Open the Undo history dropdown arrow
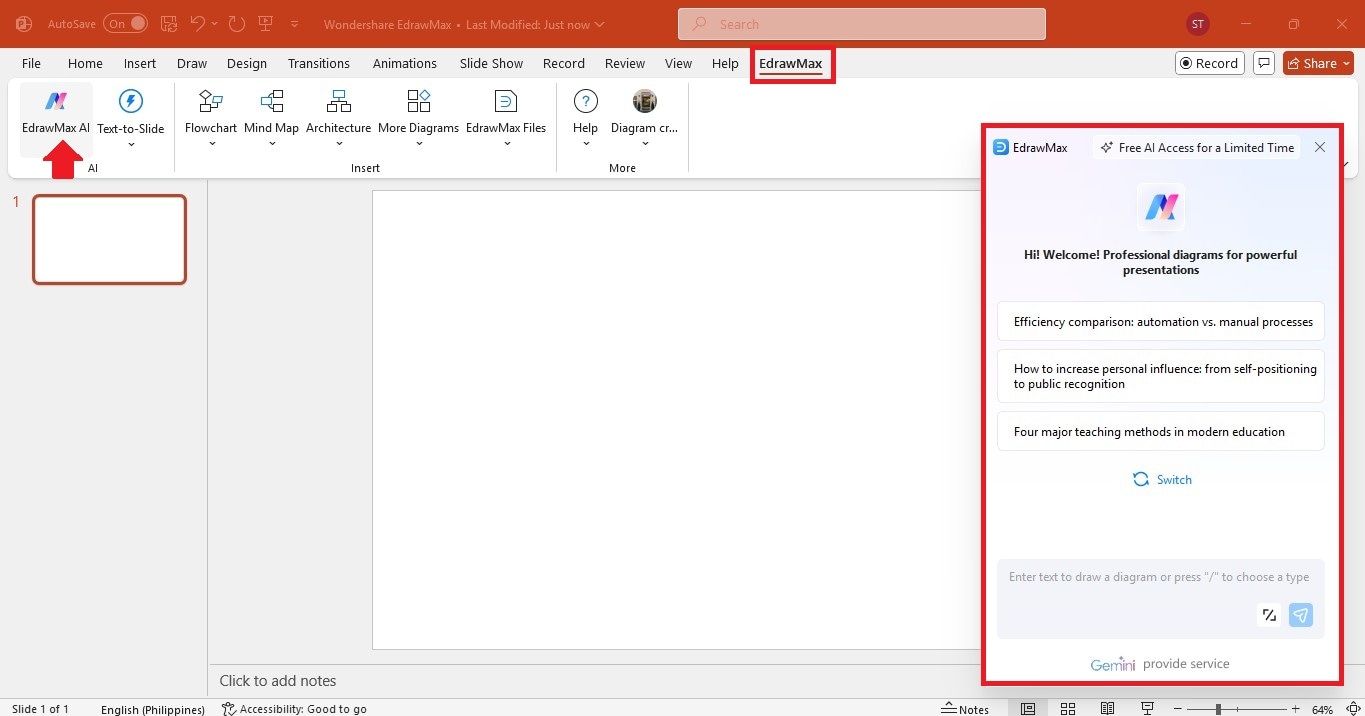Viewport: 1365px width, 716px height. 214,23
